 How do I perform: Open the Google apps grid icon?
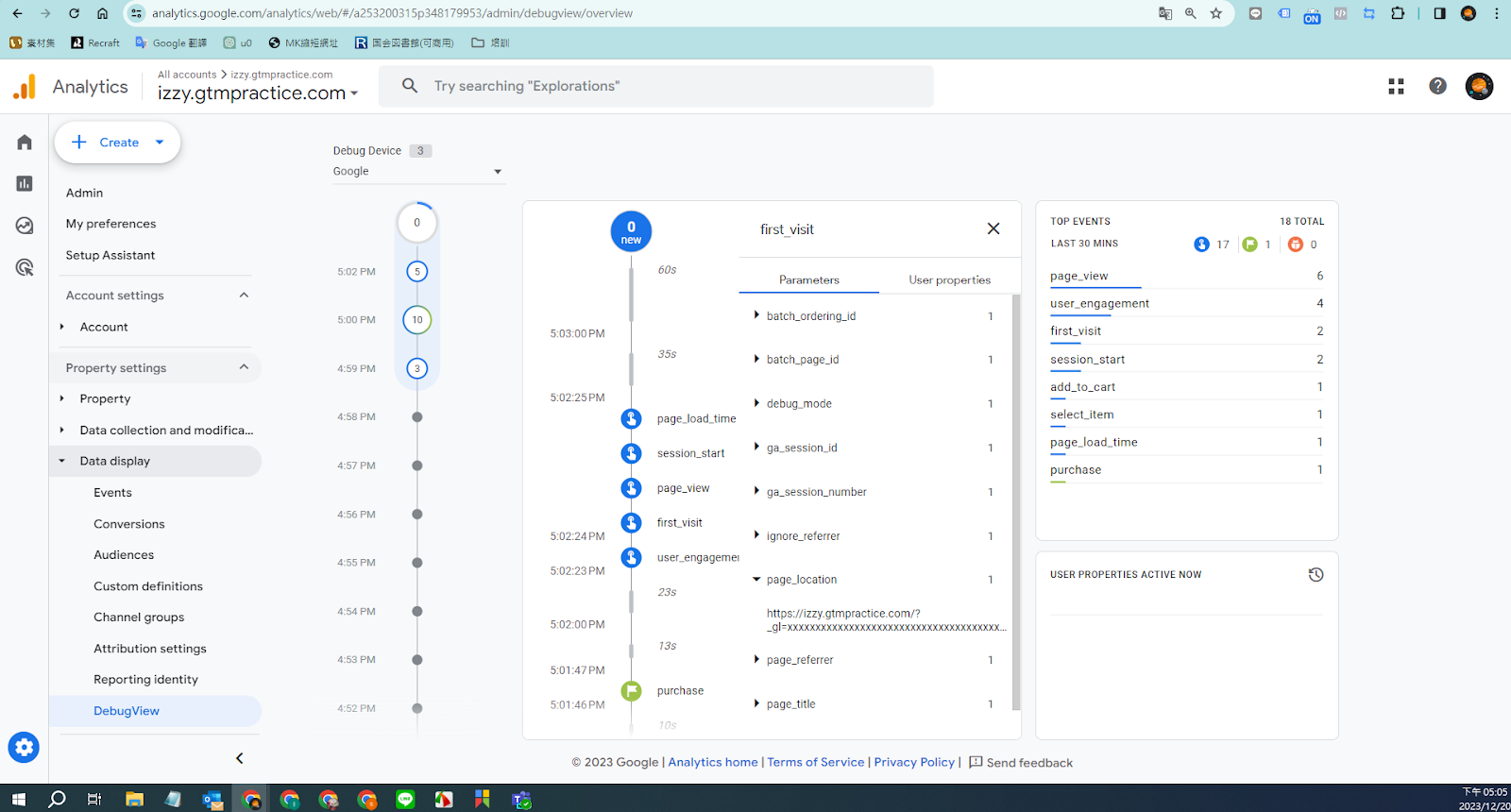(x=1396, y=86)
